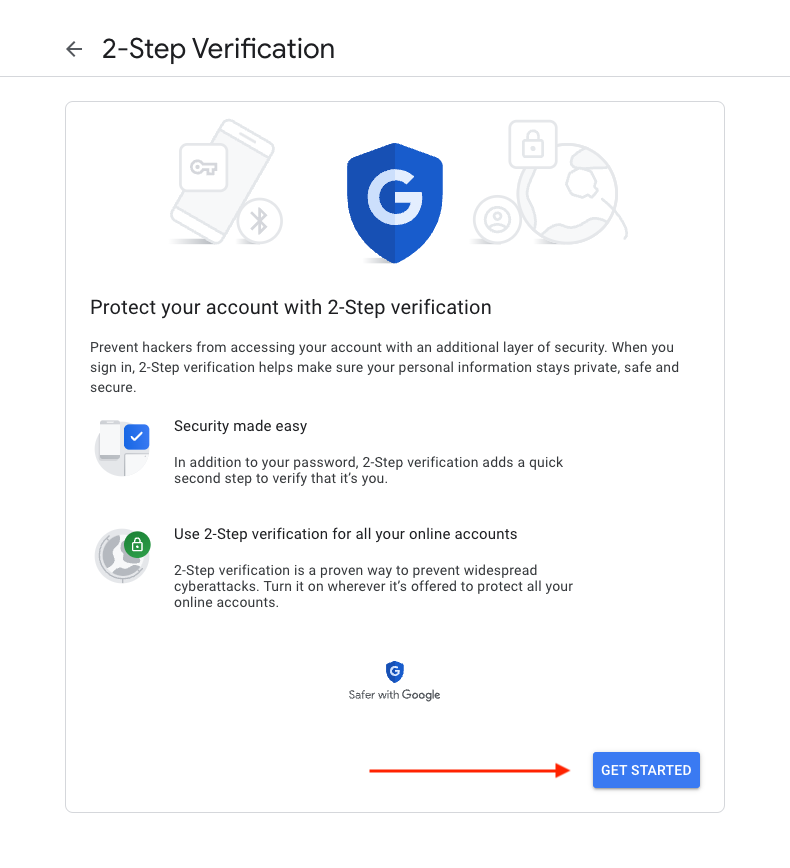Click the Protect your account heading

coord(291,307)
